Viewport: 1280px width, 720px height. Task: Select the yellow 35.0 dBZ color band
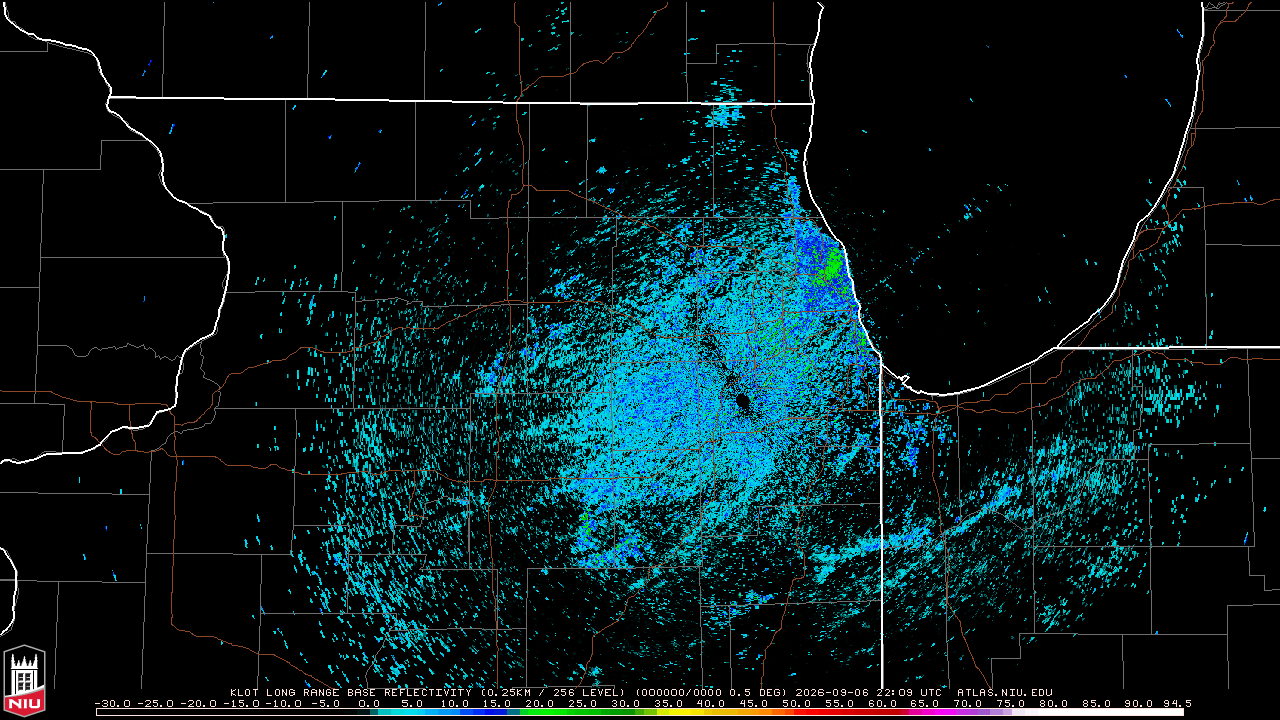coord(669,711)
